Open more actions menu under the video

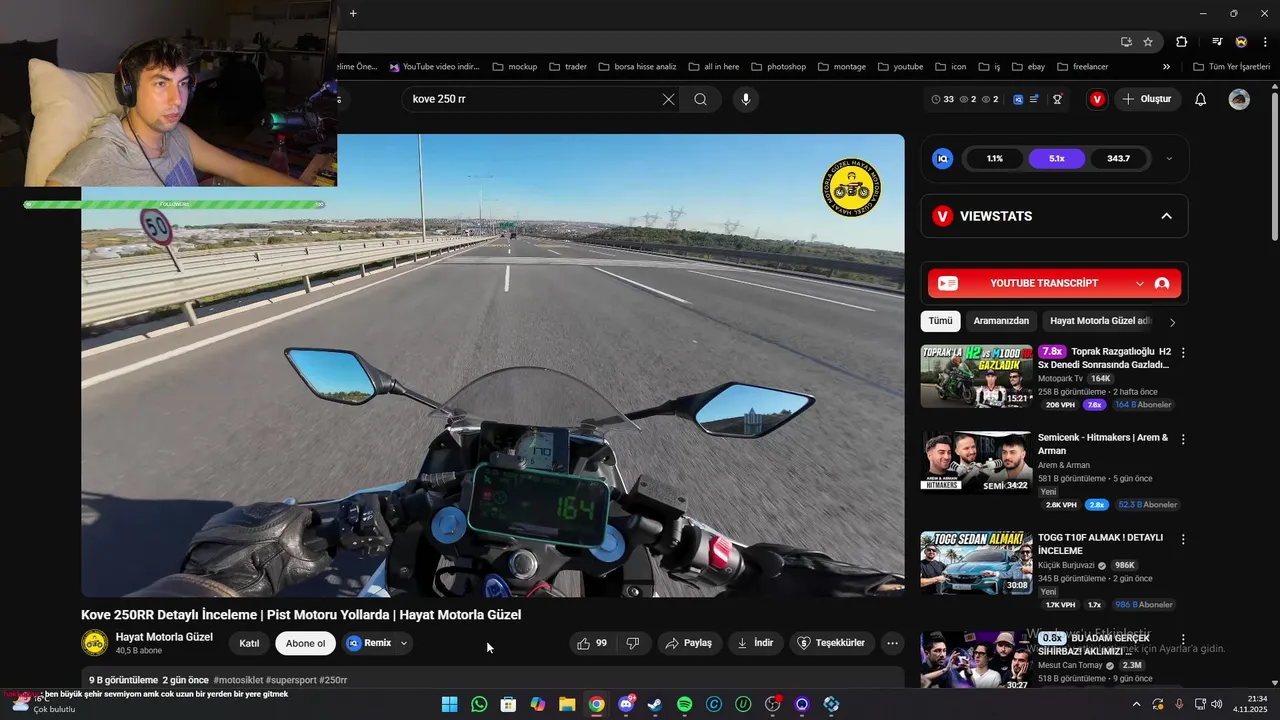coord(893,643)
